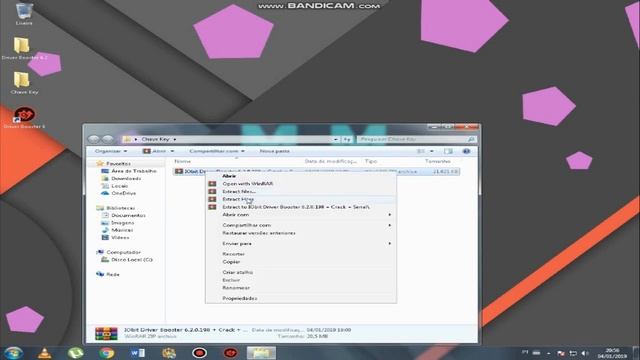Show hidden tray icons arrow
This screenshot has height=360, width=640.
[x=549, y=353]
